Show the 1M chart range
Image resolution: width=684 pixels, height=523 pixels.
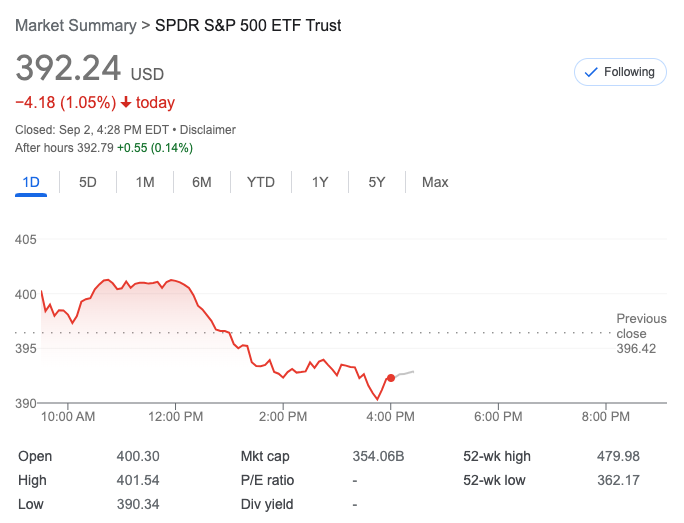(145, 182)
